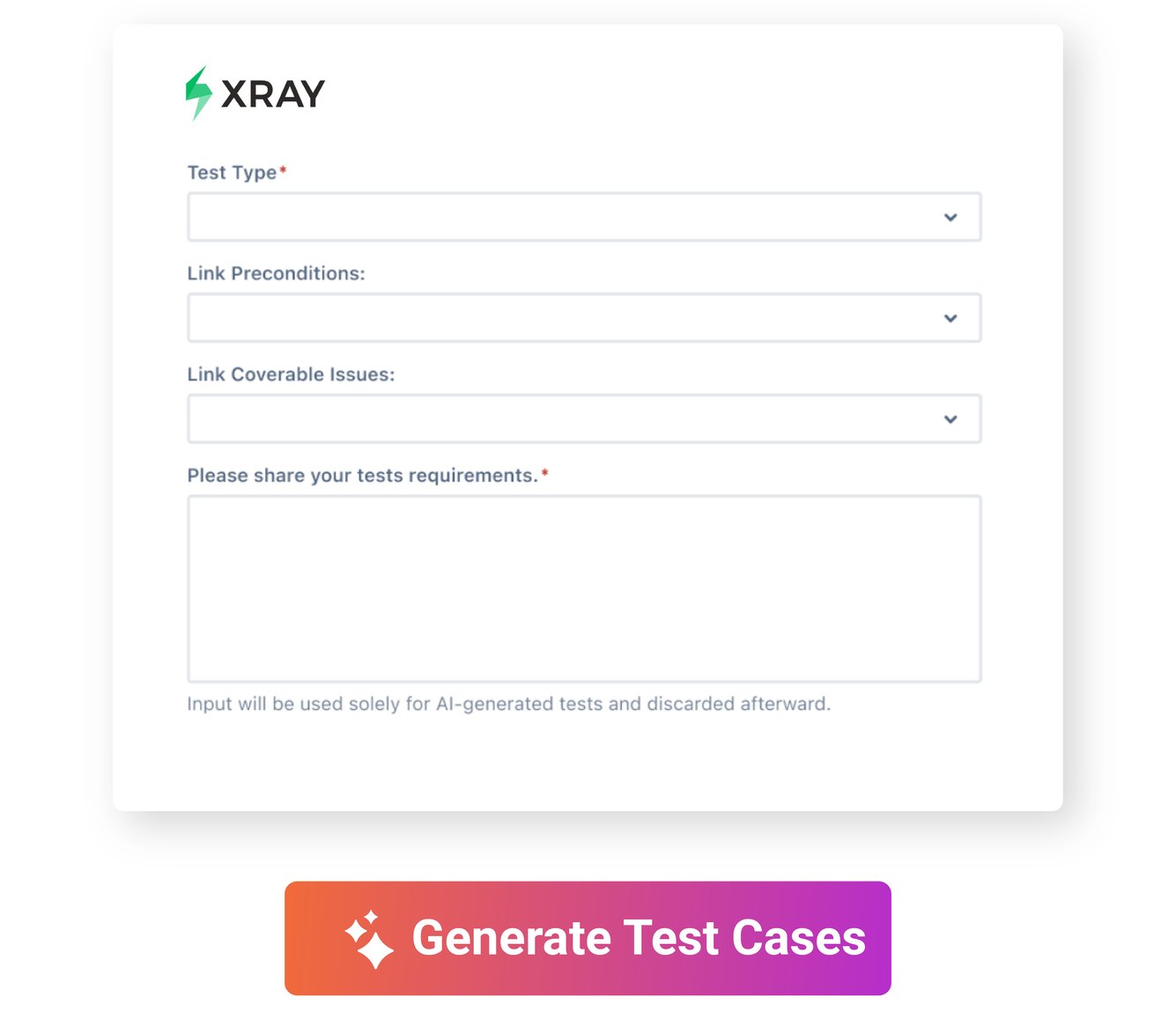
Task: Expand the Link Preconditions selector
Action: [x=584, y=318]
